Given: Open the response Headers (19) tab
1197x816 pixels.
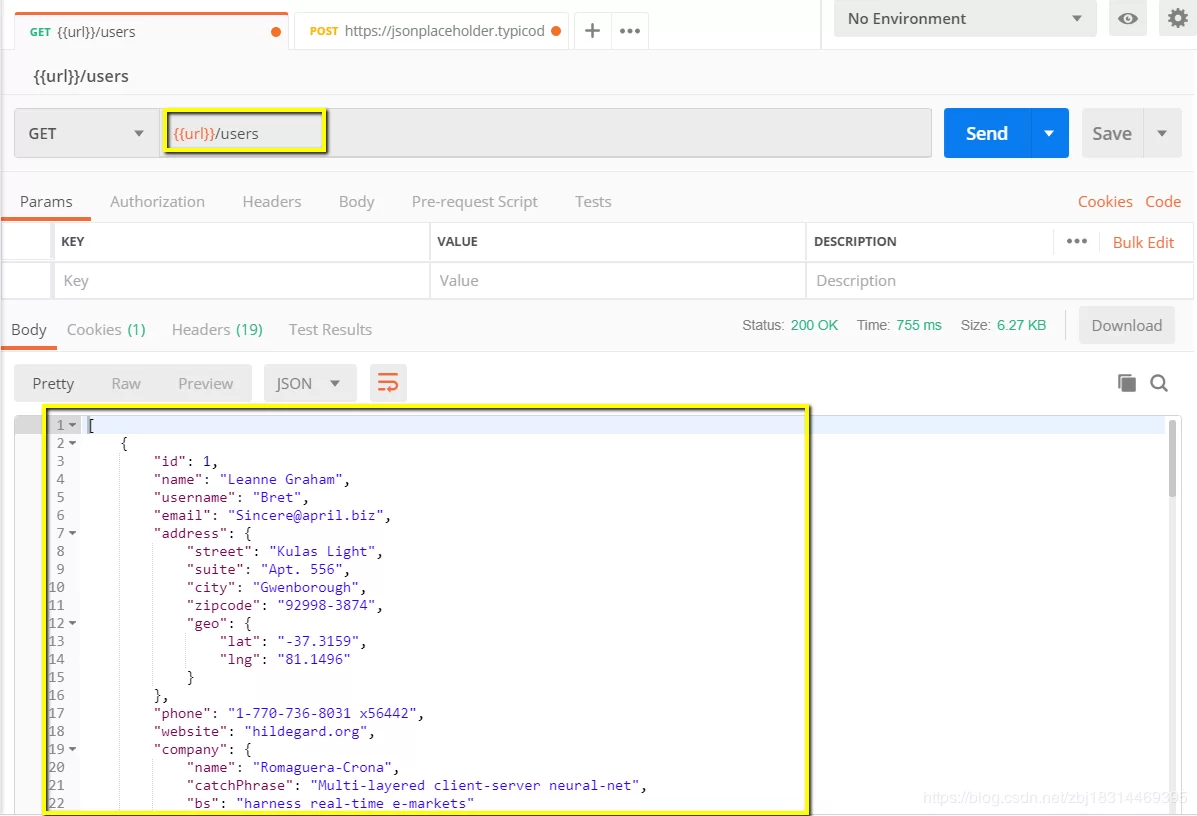Looking at the screenshot, I should (217, 330).
